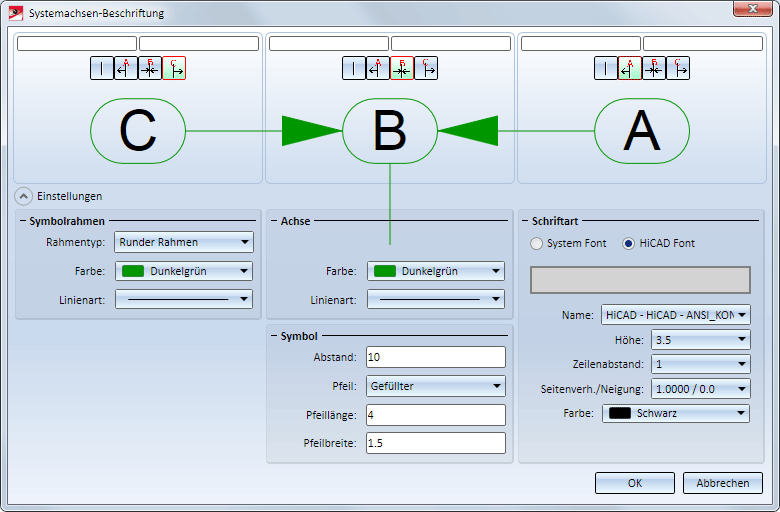Open the Höhe dropdown
Viewport: 780px width, 512px height.
[700, 339]
